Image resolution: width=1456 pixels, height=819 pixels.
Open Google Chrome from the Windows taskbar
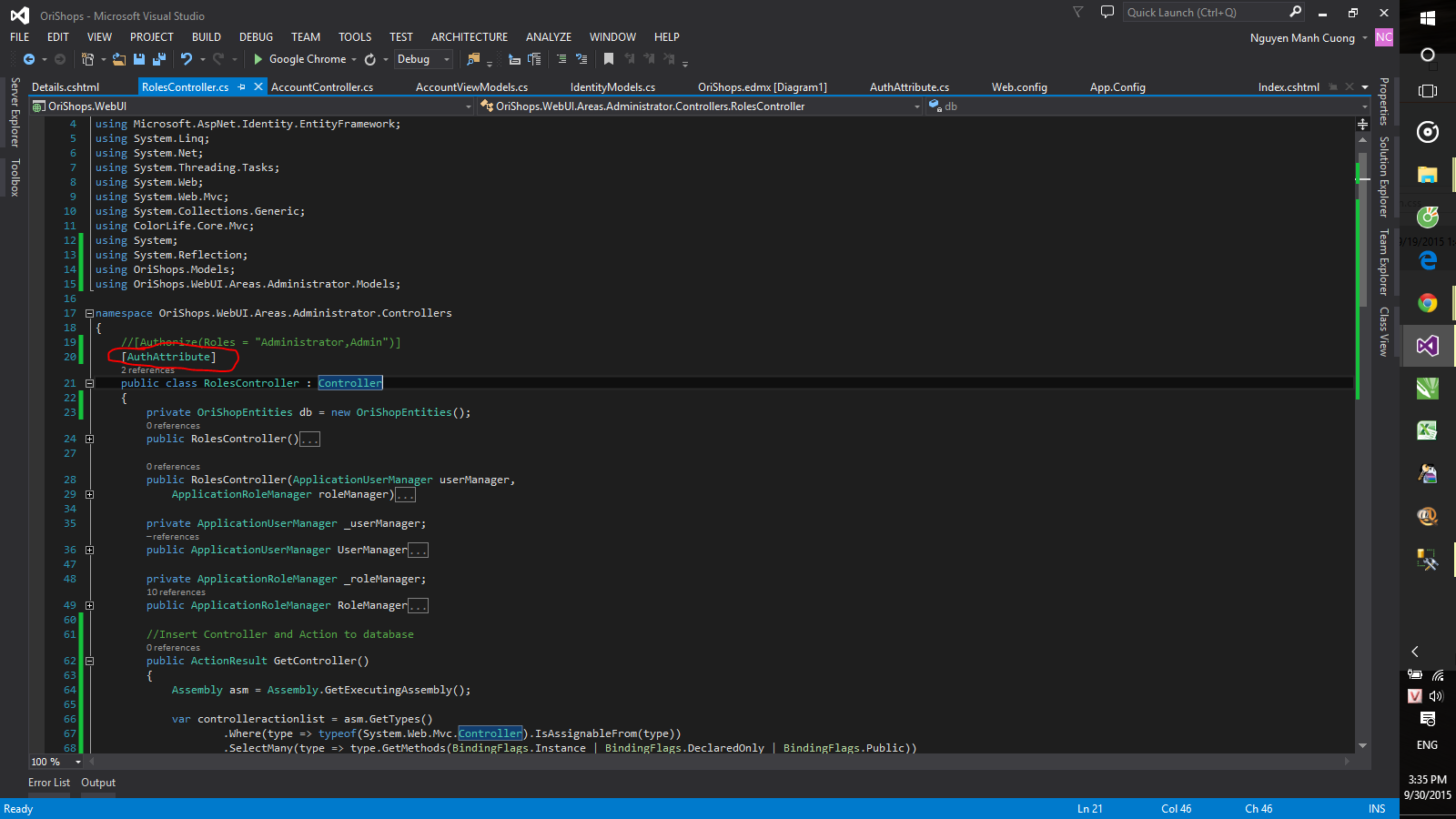click(1428, 303)
